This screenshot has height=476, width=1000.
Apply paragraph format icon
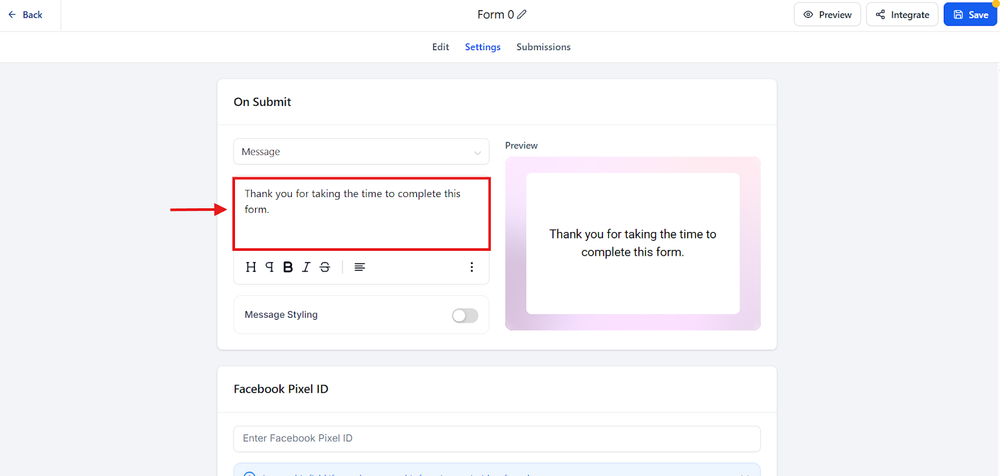(270, 267)
